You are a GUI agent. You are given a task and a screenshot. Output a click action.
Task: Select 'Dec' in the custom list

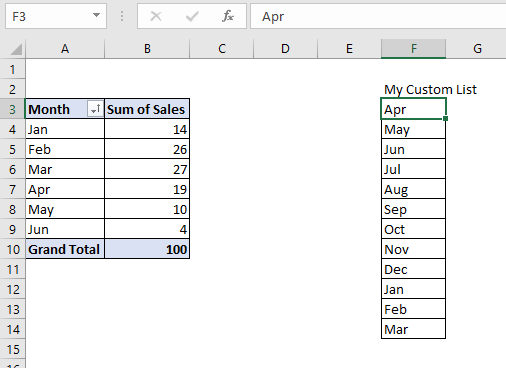pos(413,269)
